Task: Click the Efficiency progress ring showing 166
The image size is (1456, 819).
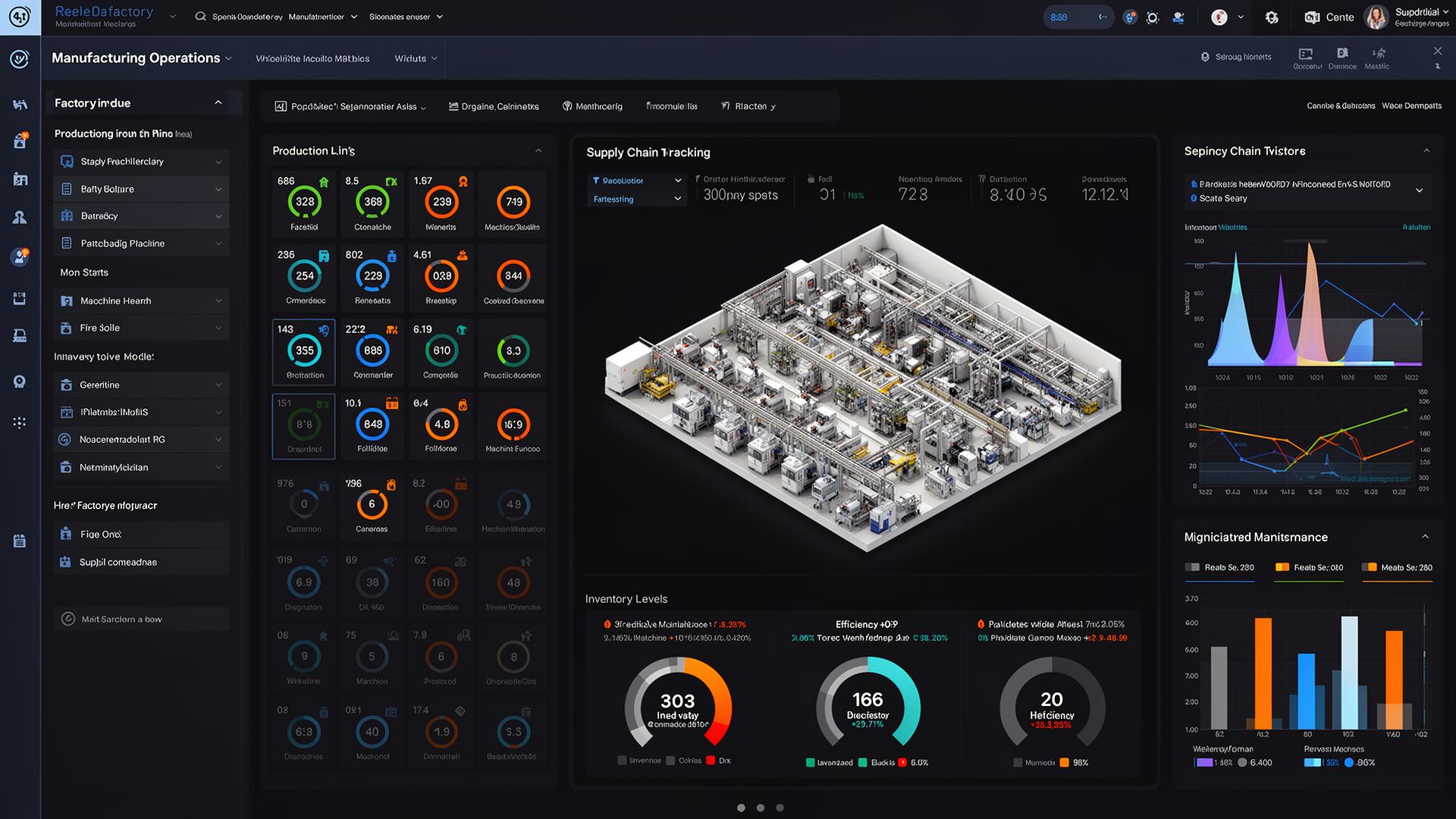Action: coord(867,705)
